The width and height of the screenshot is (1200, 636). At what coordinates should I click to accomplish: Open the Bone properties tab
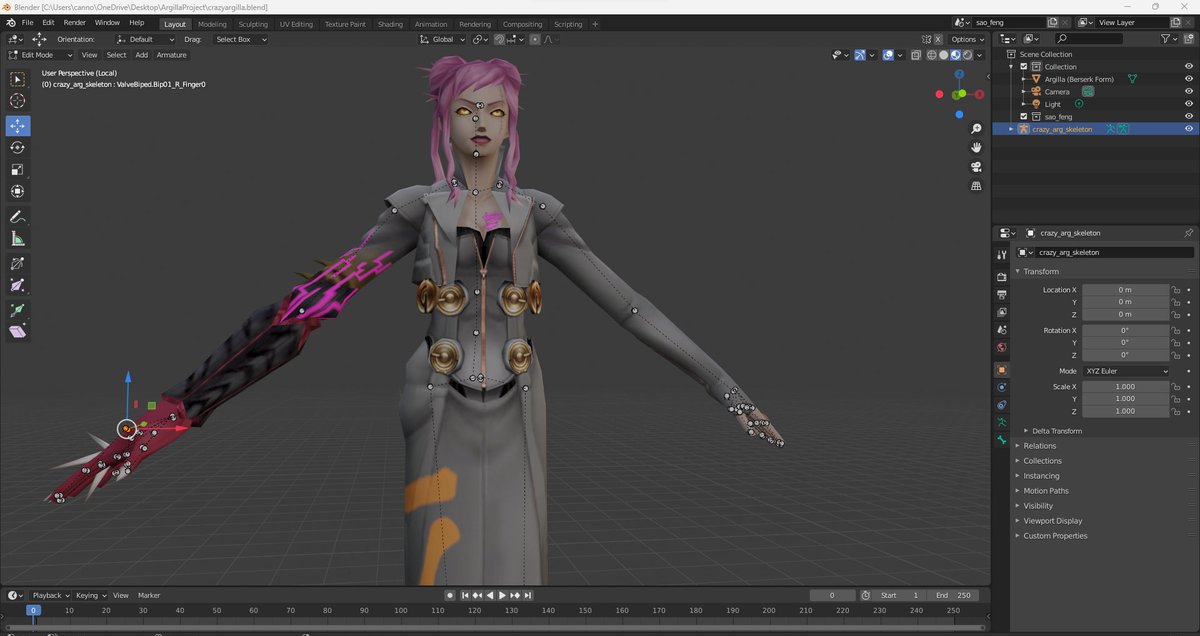tap(1002, 440)
